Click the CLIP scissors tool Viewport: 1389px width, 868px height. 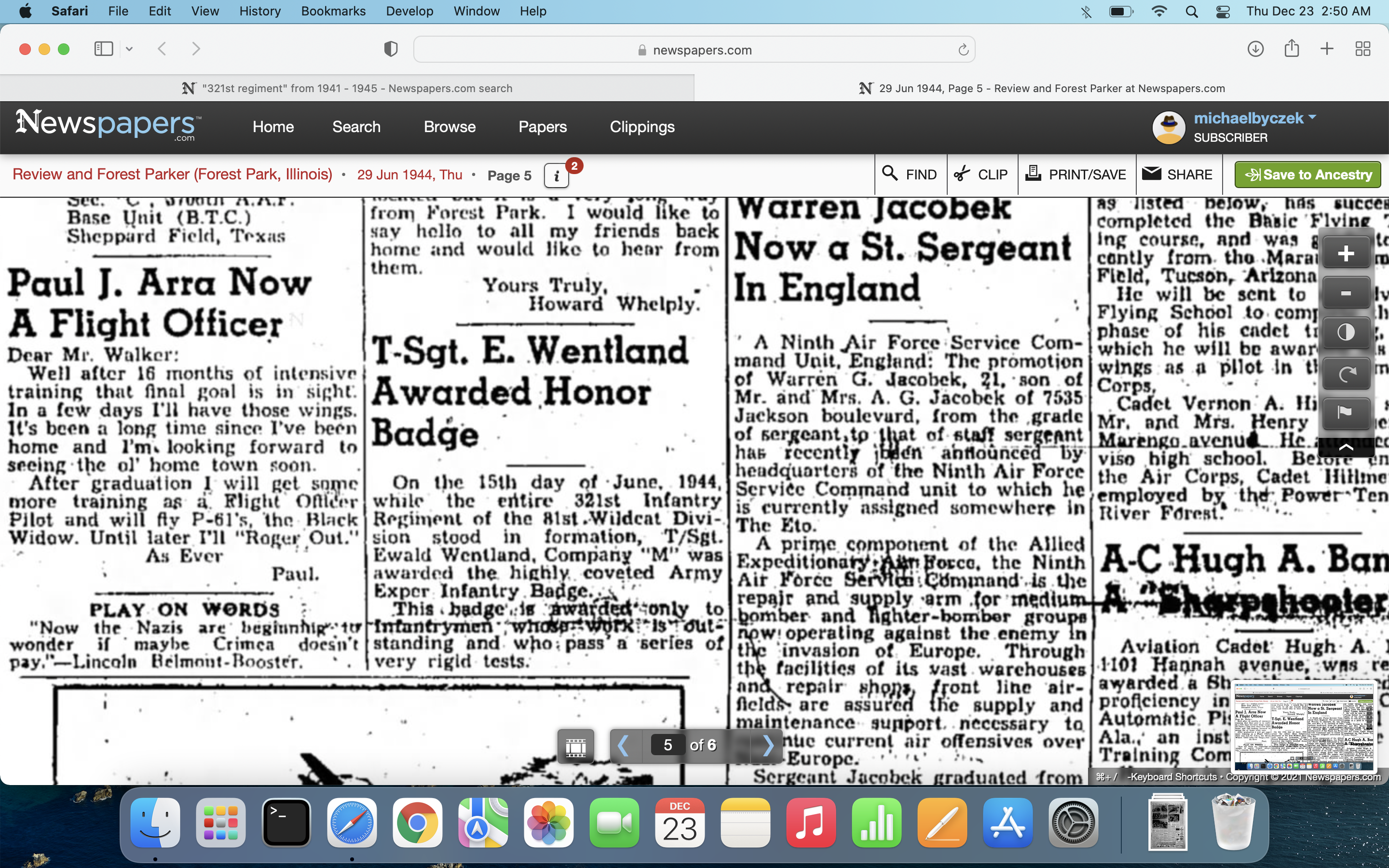(x=981, y=175)
